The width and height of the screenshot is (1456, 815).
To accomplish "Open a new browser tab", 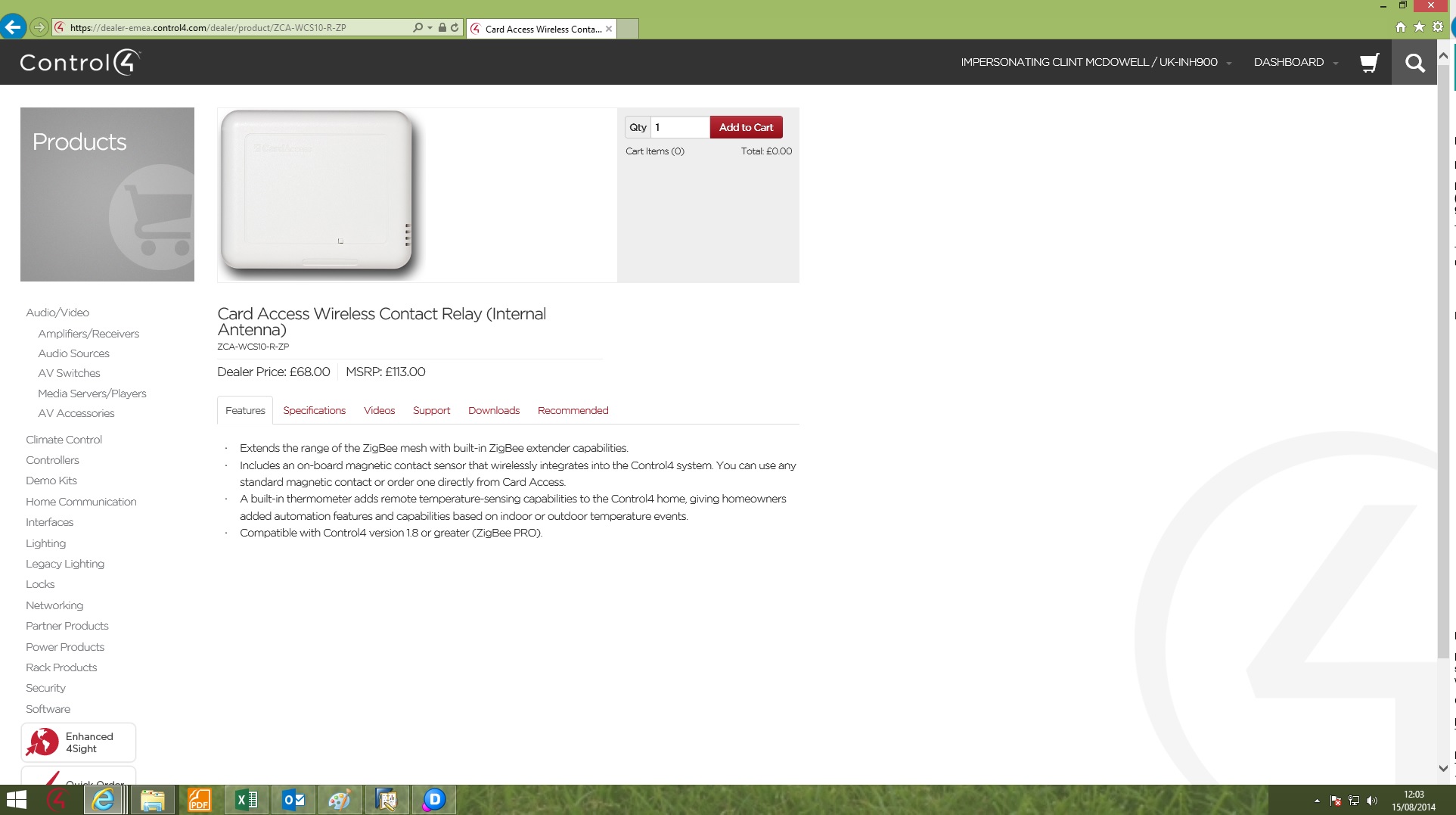I will coord(629,29).
